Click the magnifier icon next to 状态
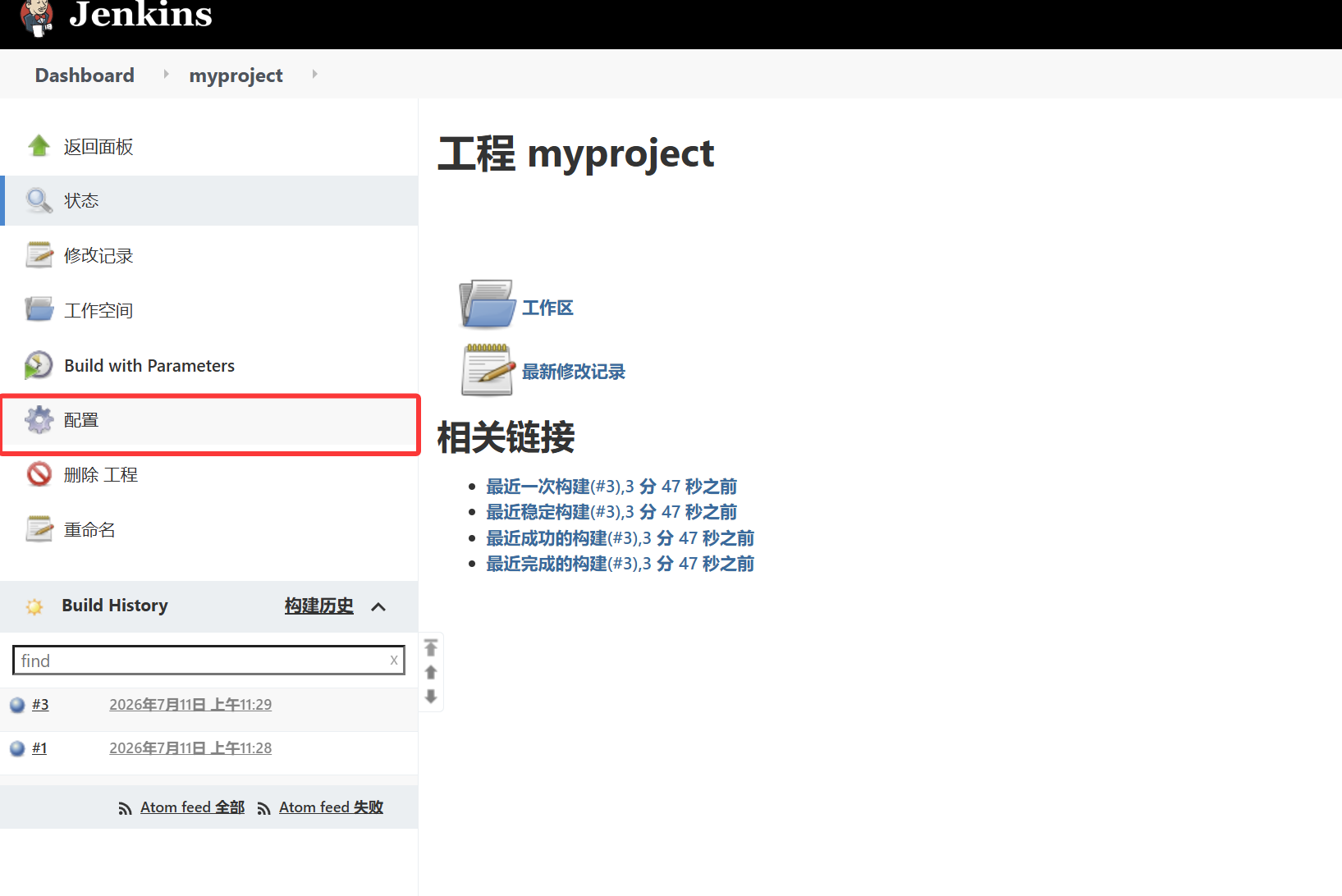1342x896 pixels. click(x=39, y=200)
